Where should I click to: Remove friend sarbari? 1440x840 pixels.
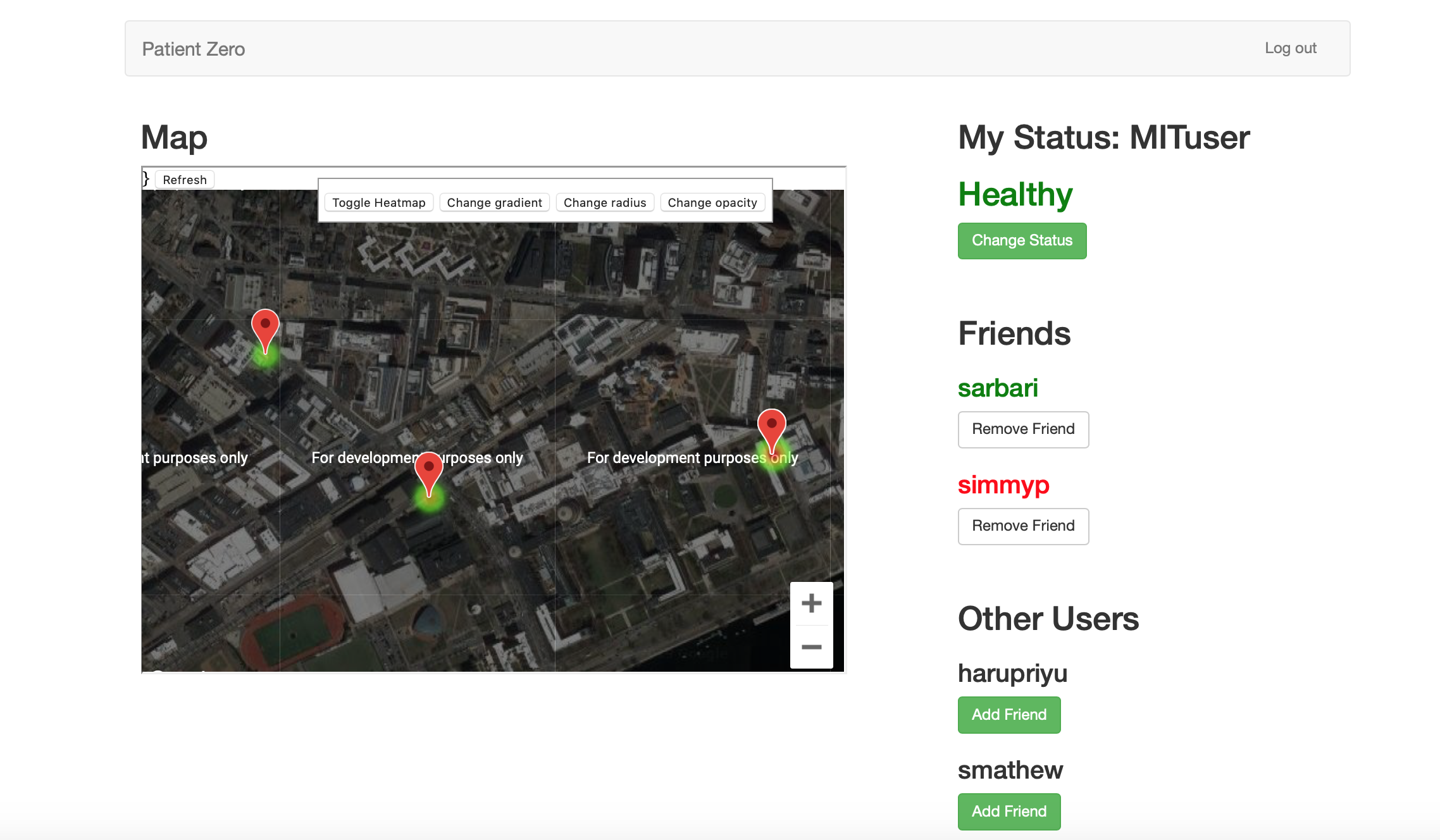click(x=1023, y=429)
